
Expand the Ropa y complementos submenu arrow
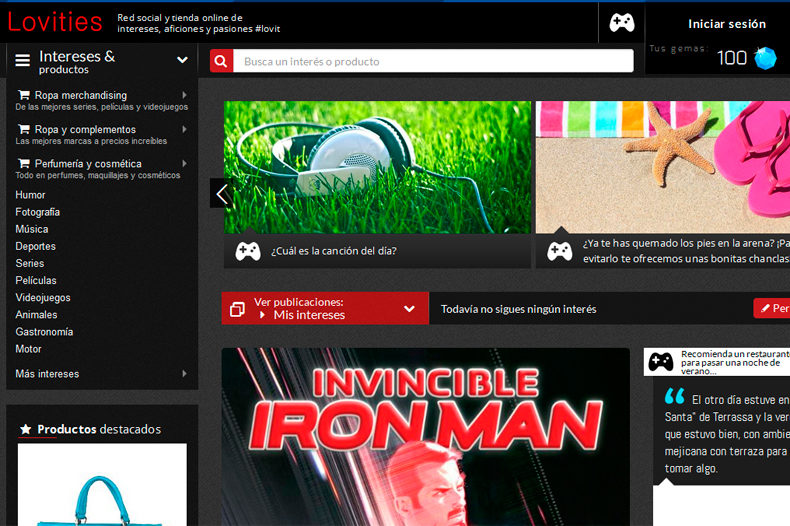(x=184, y=129)
